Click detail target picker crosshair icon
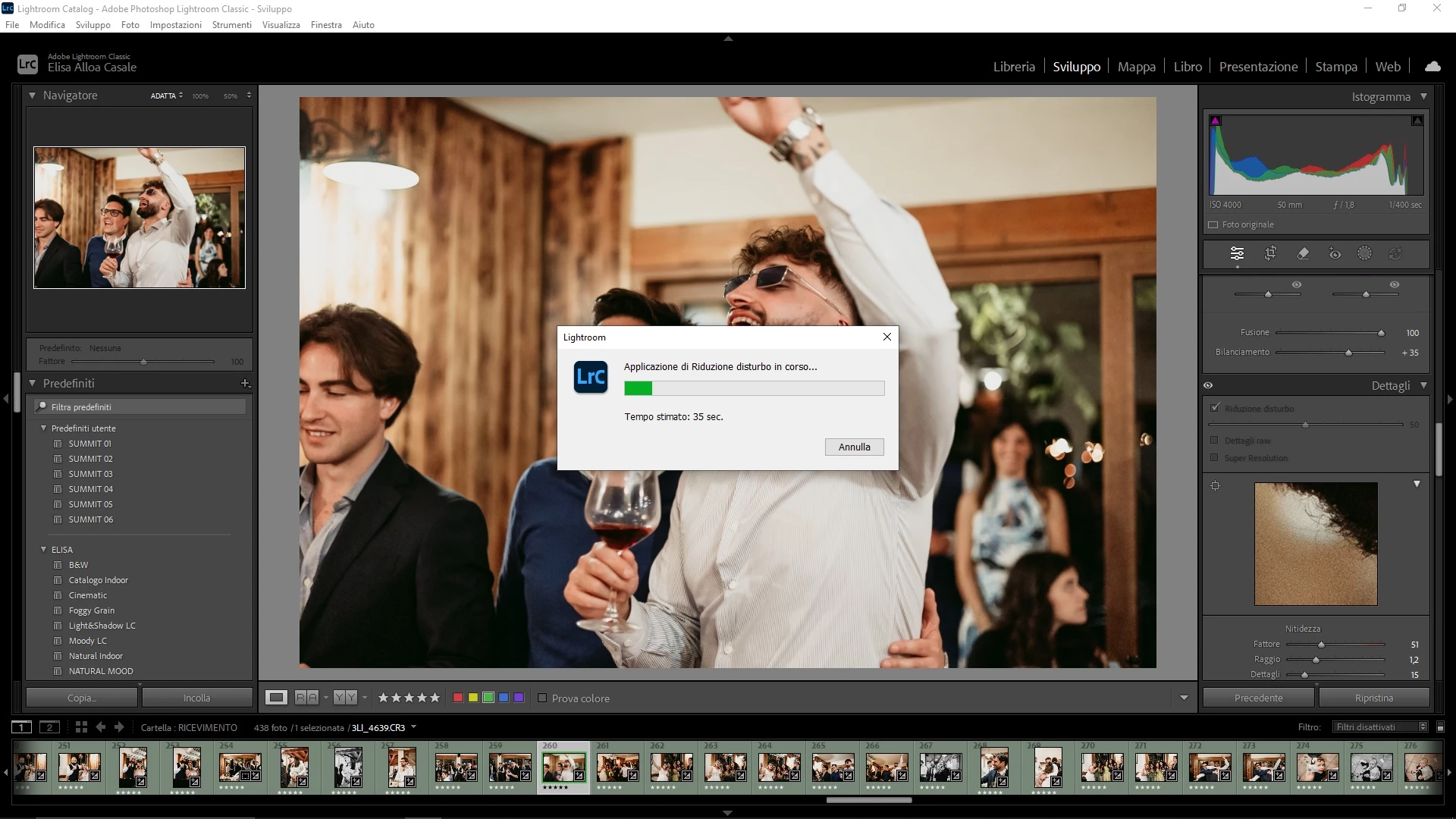 (x=1215, y=485)
